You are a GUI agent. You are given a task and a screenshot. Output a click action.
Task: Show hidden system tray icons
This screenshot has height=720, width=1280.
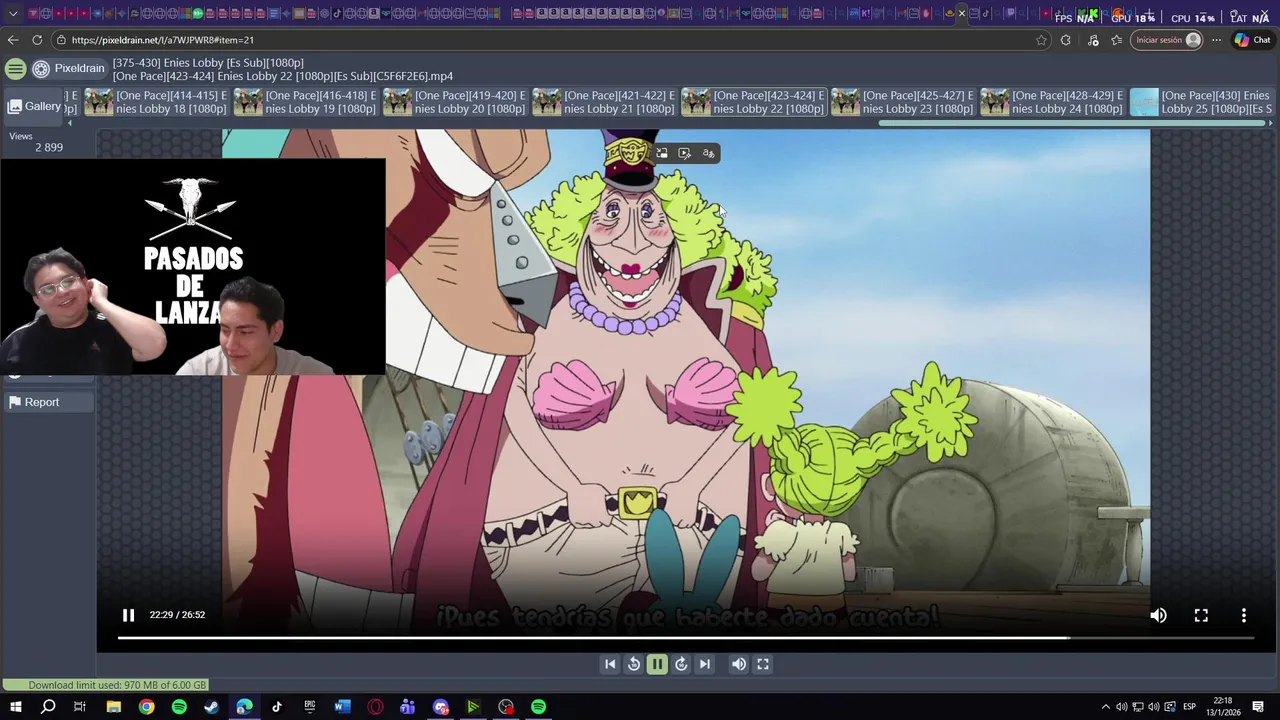pos(1105,707)
